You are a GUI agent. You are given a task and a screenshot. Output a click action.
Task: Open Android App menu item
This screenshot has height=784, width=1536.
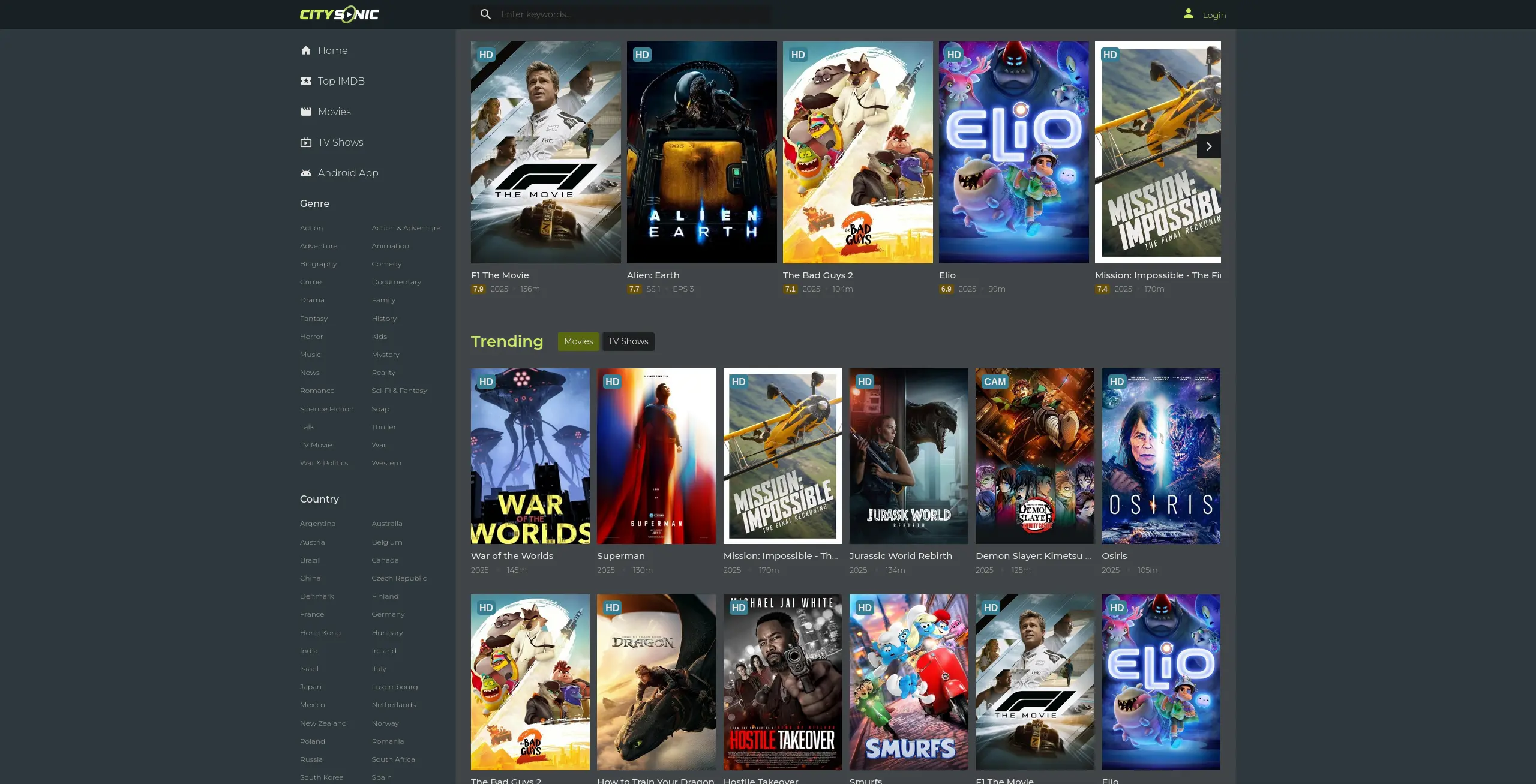(x=348, y=173)
